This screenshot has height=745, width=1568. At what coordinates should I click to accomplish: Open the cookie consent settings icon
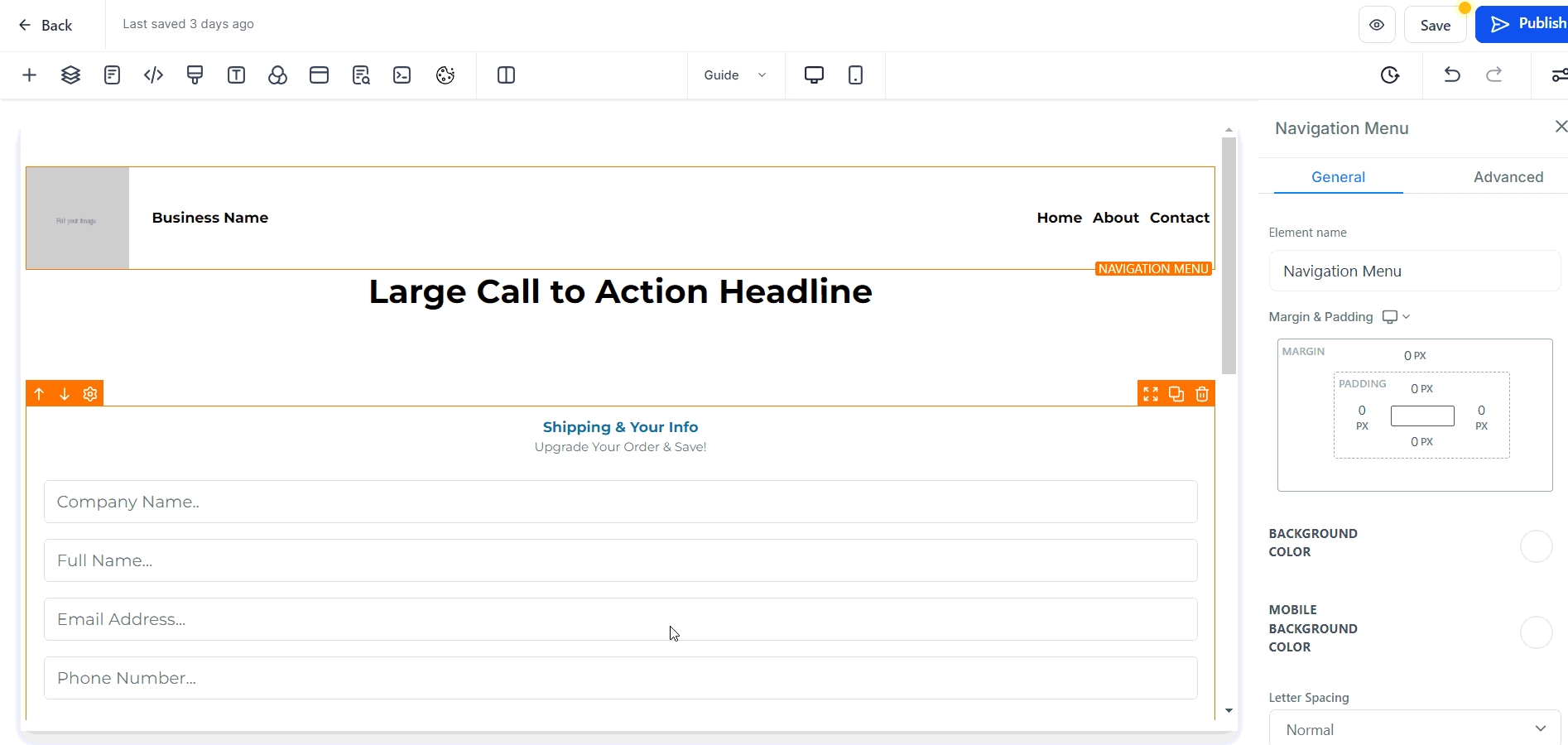(x=445, y=75)
